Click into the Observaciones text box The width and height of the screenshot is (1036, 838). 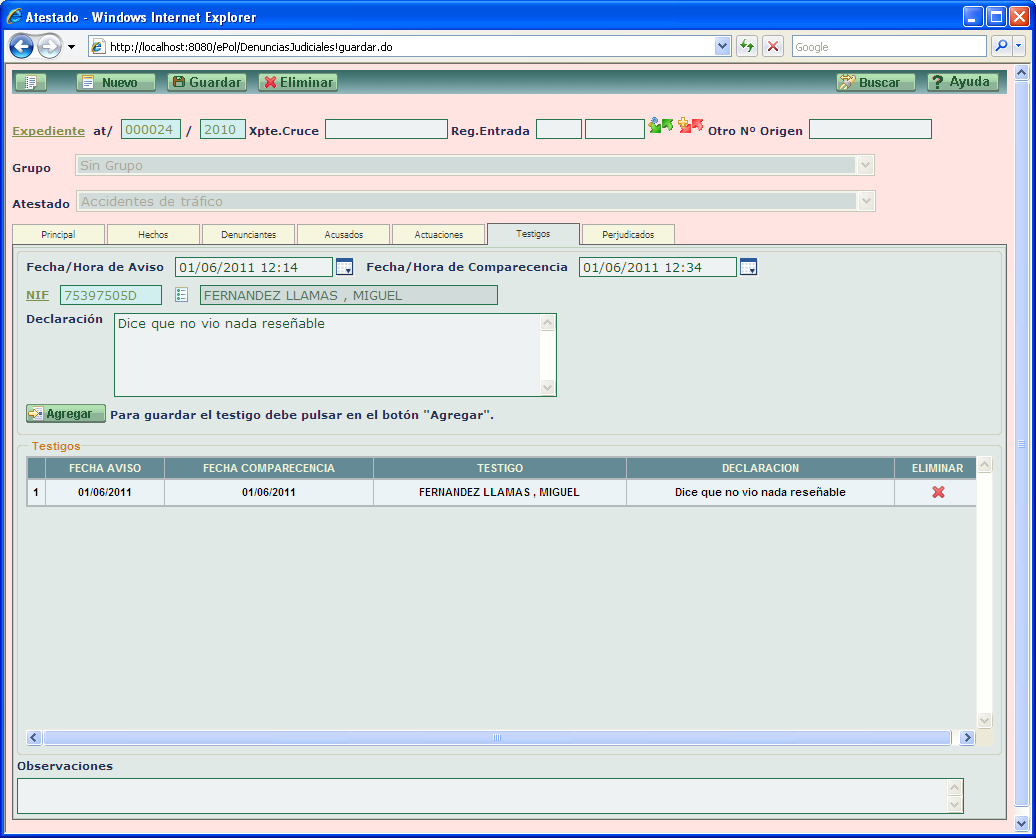tap(480, 796)
